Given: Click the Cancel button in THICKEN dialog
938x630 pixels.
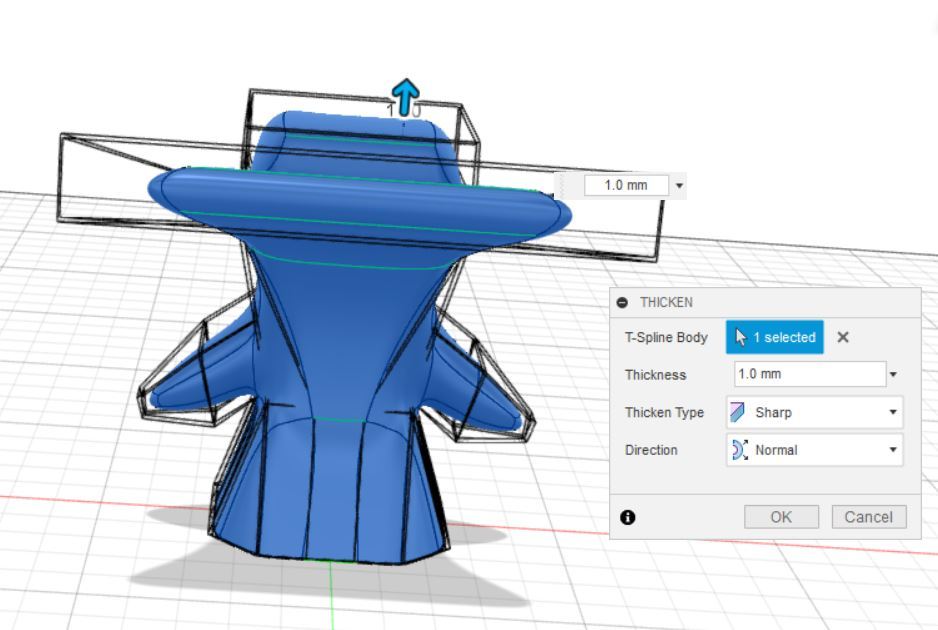Looking at the screenshot, I should pos(869,517).
